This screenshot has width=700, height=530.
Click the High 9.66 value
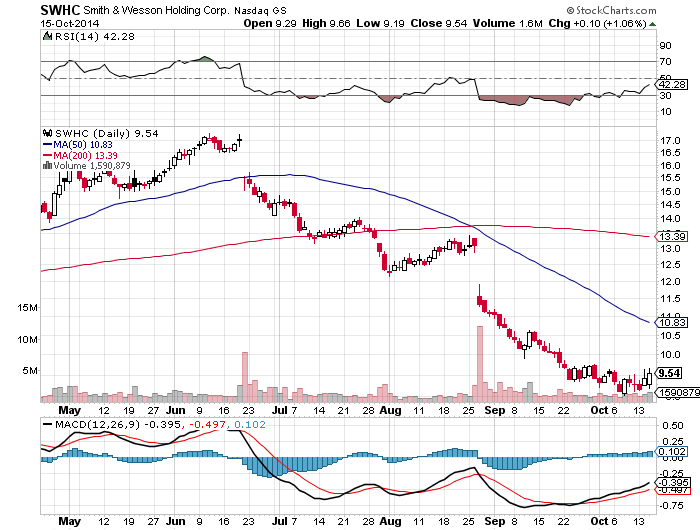(326, 23)
